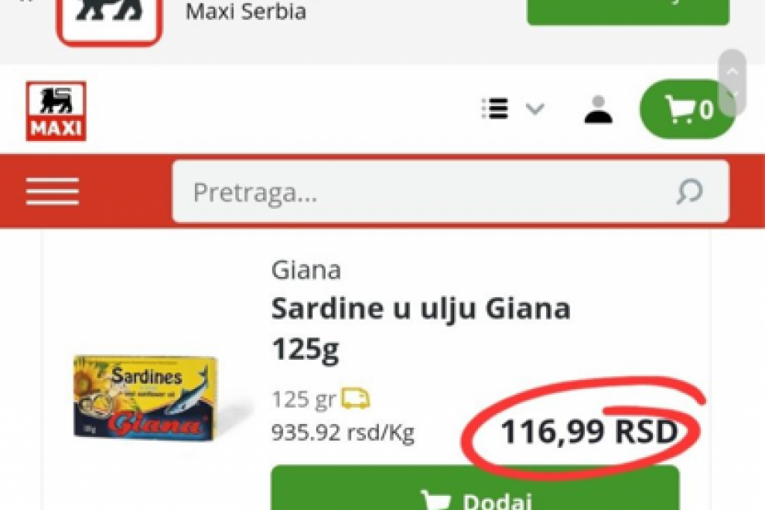Click the green button in top banner
This screenshot has height=510, width=765.
pyautogui.click(x=628, y=11)
